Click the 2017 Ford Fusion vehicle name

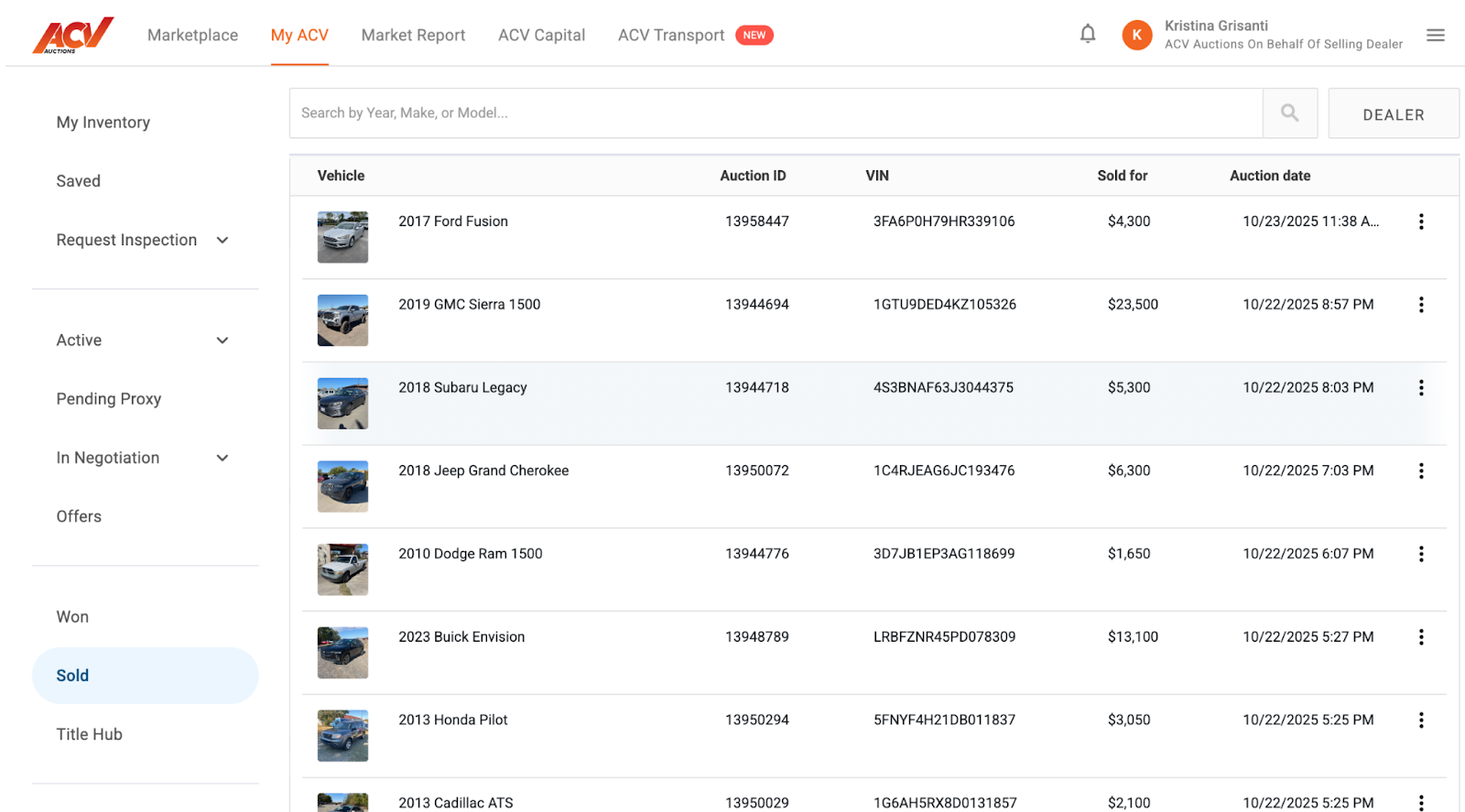(x=453, y=222)
